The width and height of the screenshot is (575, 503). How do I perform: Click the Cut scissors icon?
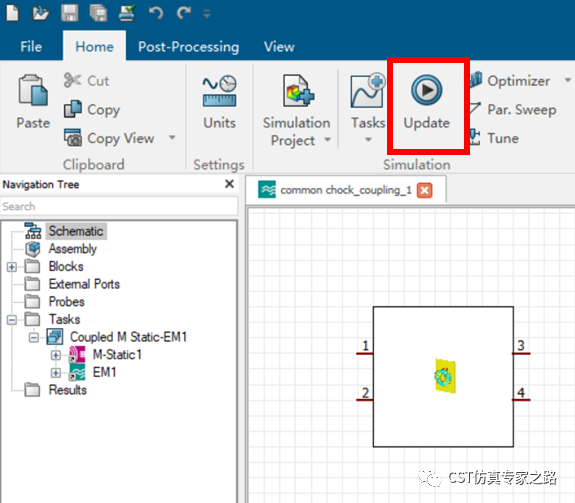coord(72,80)
